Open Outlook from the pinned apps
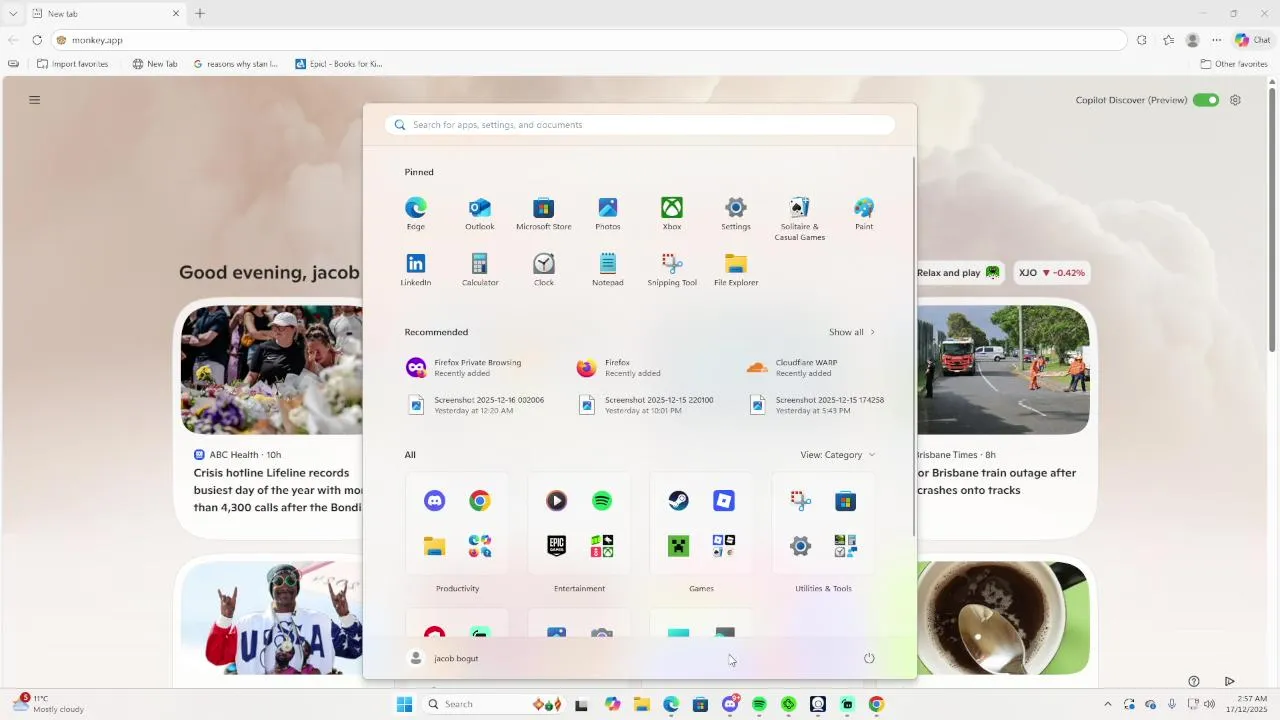This screenshot has width=1280, height=720. pos(480,213)
